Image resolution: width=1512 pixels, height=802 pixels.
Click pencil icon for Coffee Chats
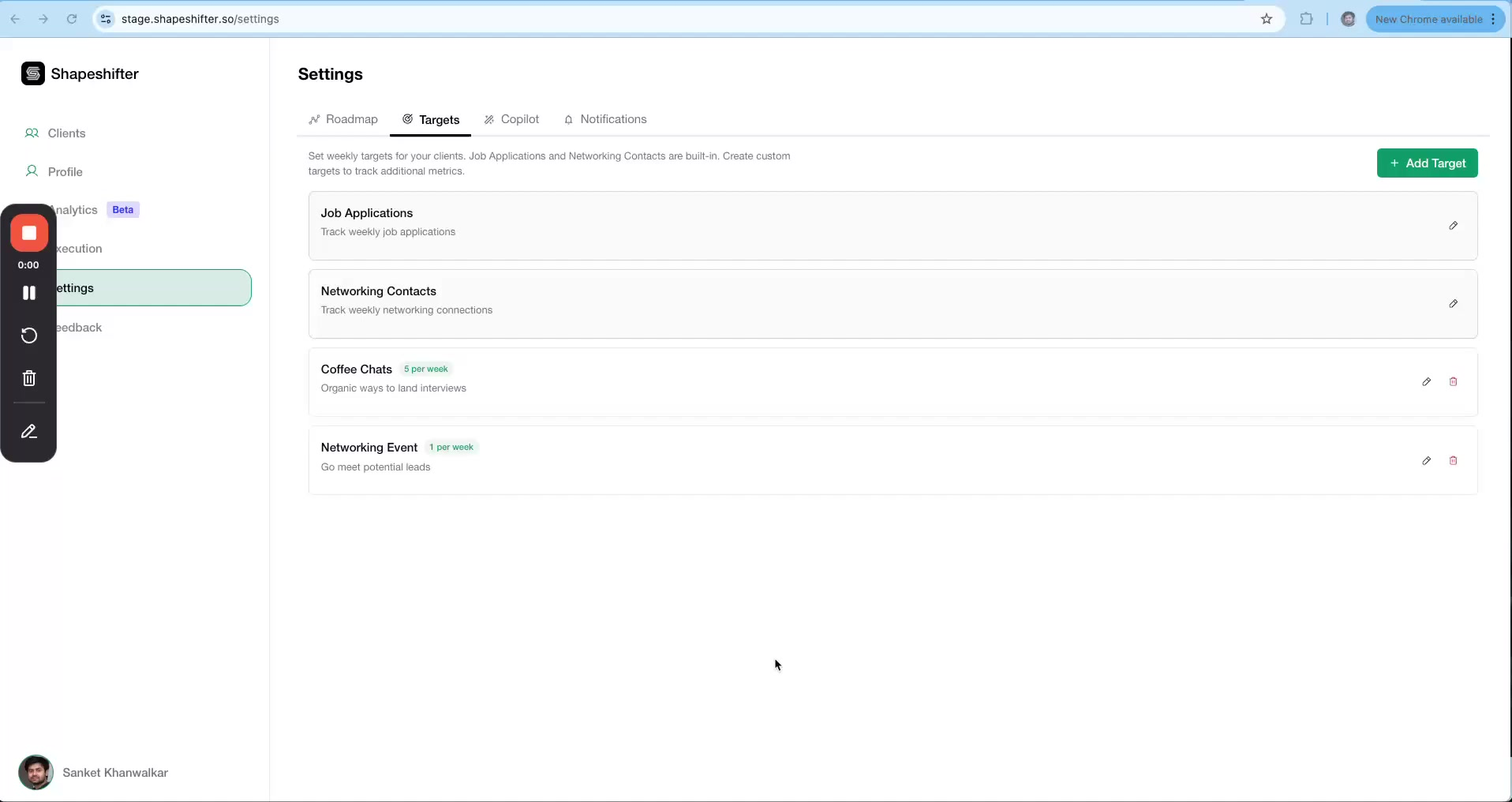pos(1426,382)
